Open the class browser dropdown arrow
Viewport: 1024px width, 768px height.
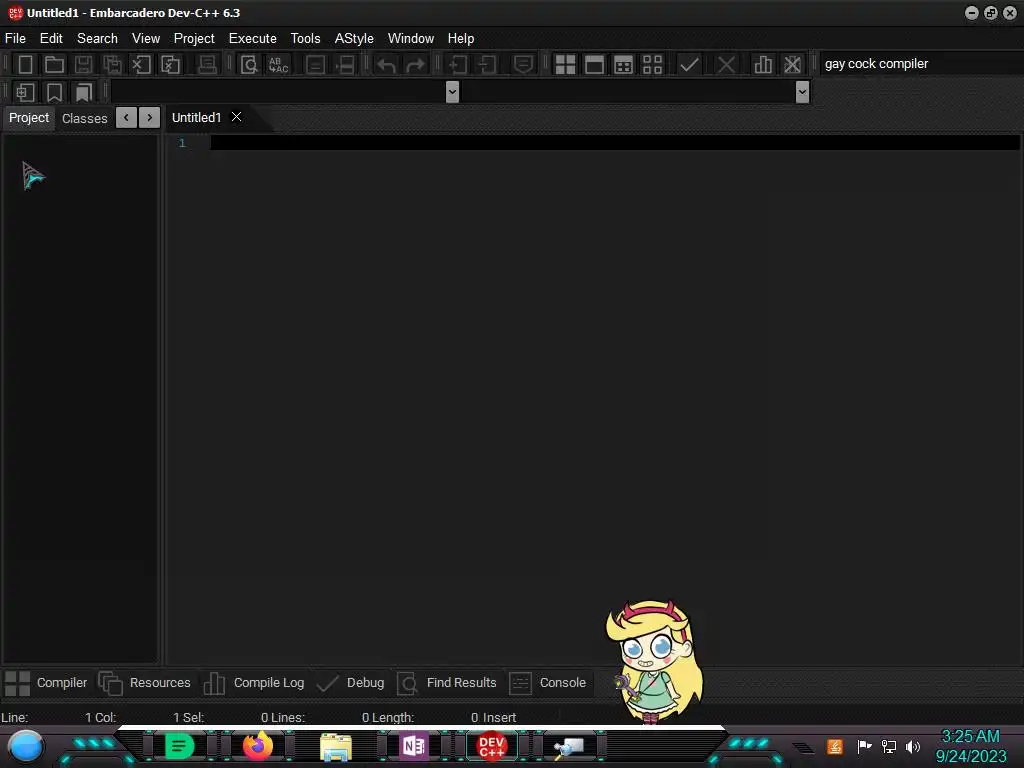(452, 92)
